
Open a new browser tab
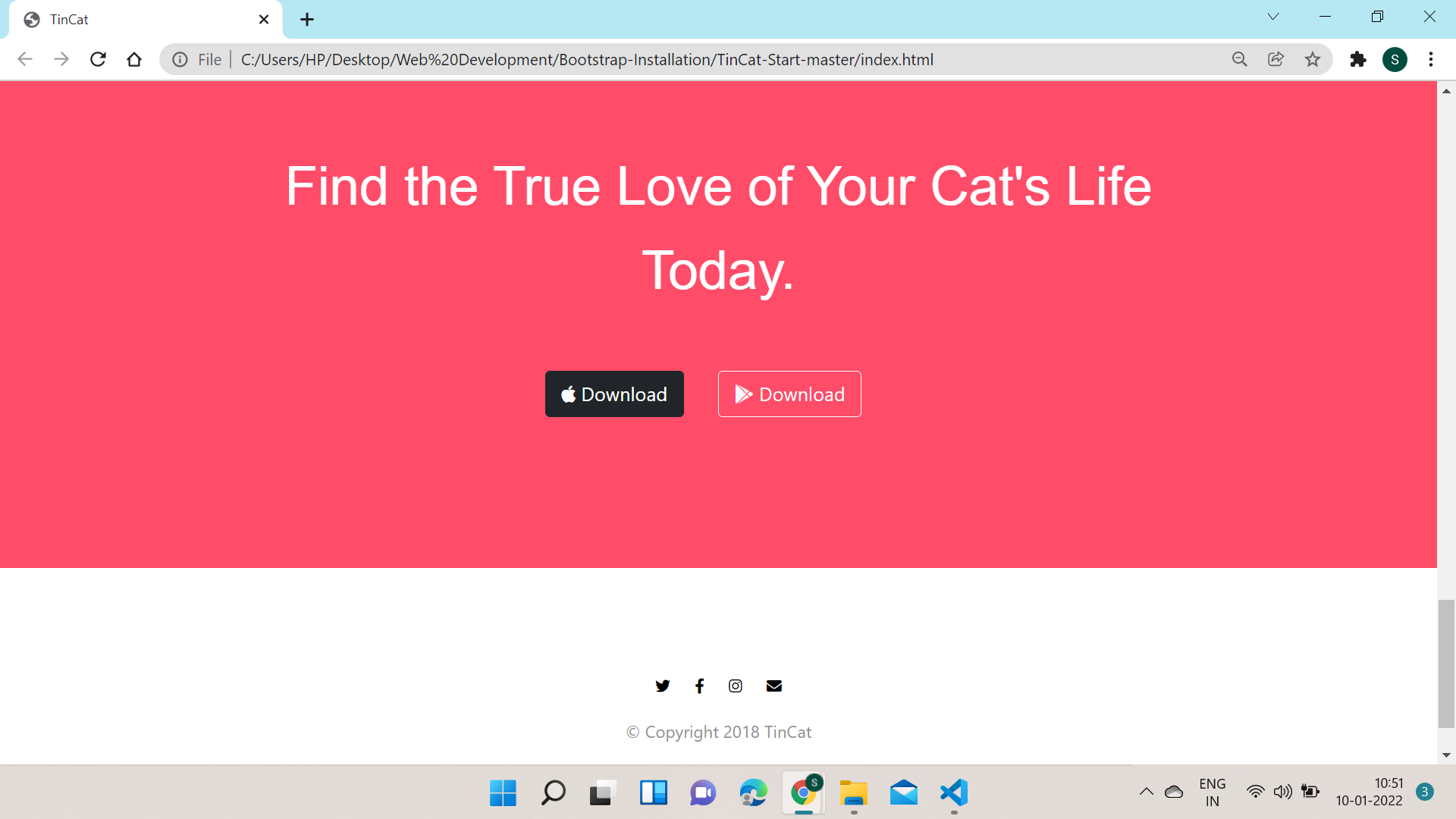point(306,19)
